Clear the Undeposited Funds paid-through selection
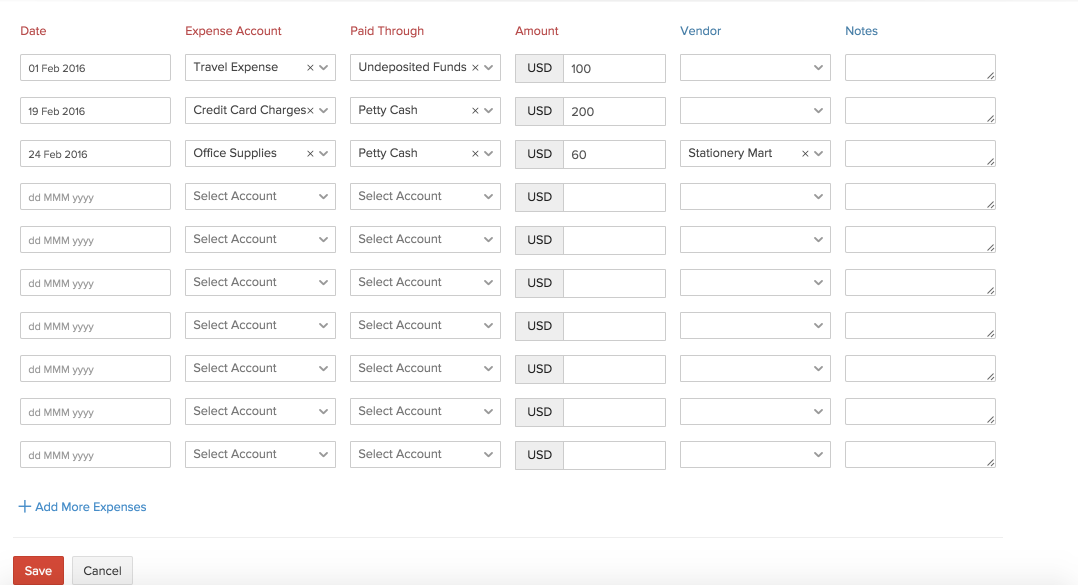Viewport: 1078px width, 585px height. (475, 68)
